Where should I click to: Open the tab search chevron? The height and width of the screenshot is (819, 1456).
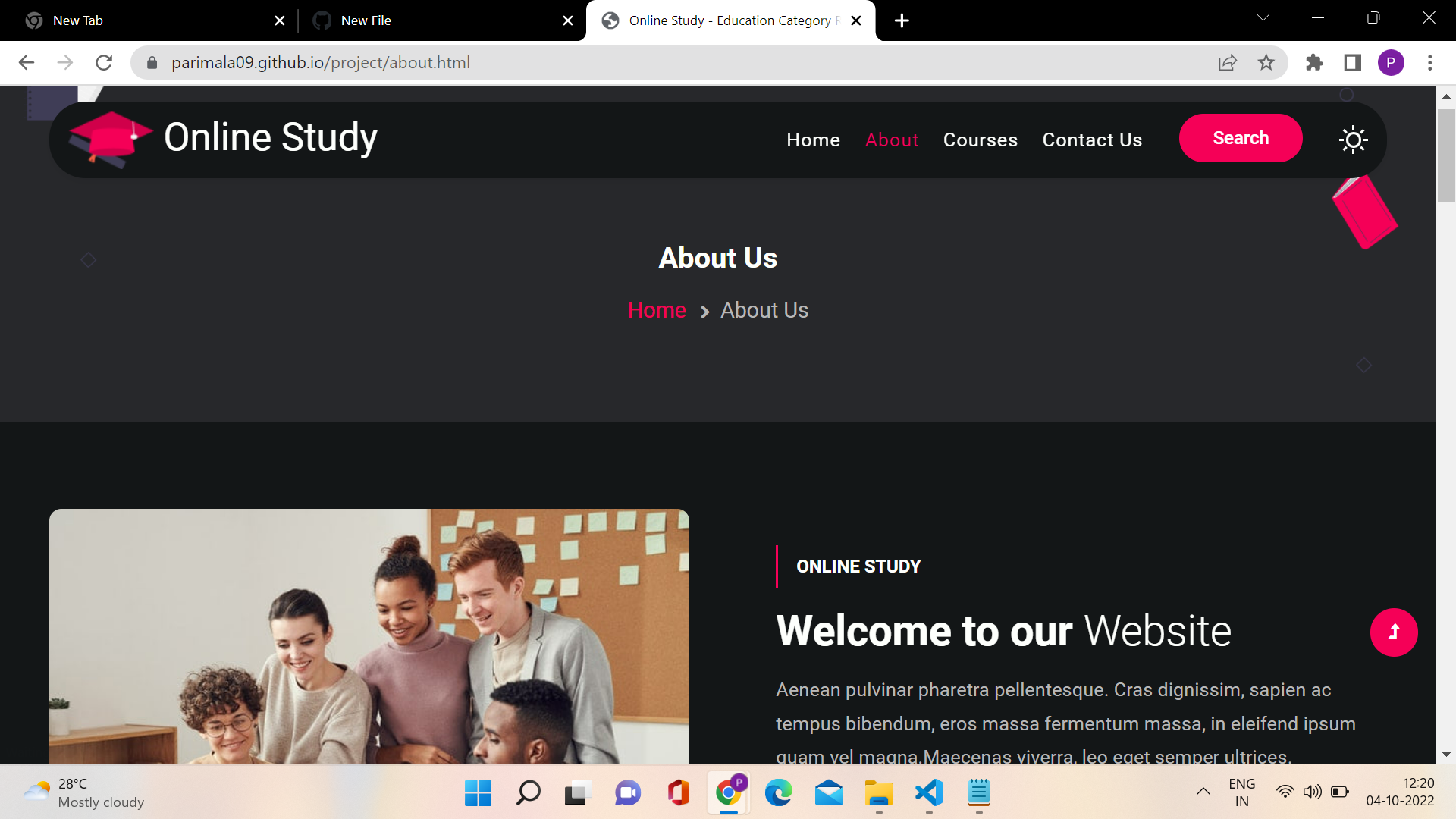(x=1263, y=18)
